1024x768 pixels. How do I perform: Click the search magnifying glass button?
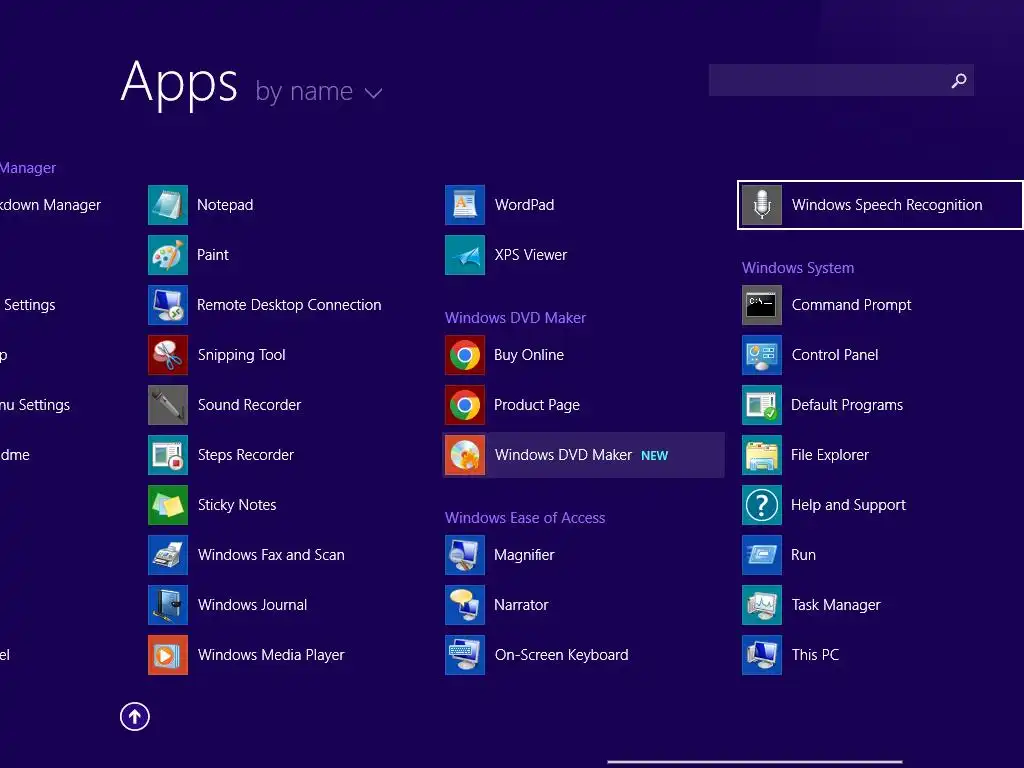(959, 80)
